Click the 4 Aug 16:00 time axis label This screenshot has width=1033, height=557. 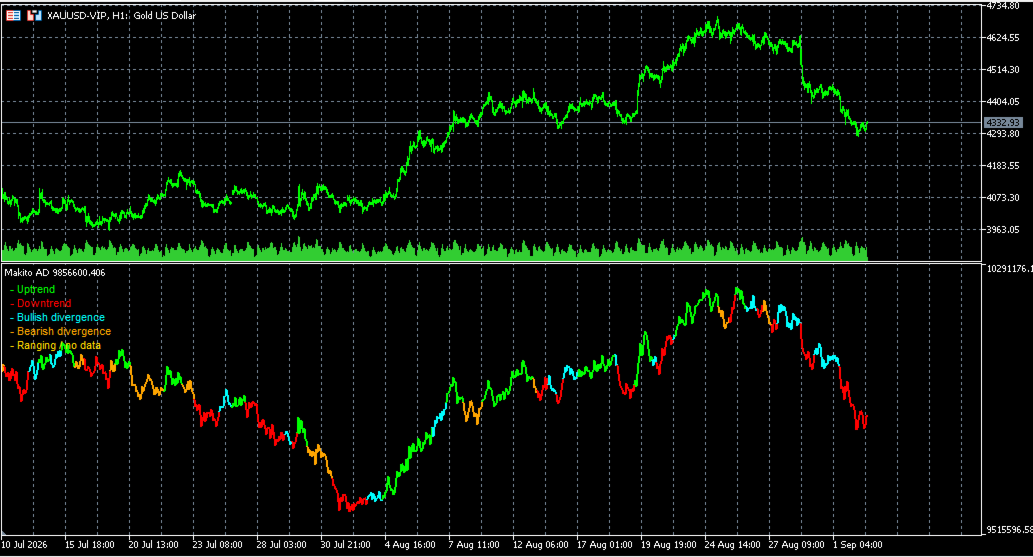tap(410, 544)
